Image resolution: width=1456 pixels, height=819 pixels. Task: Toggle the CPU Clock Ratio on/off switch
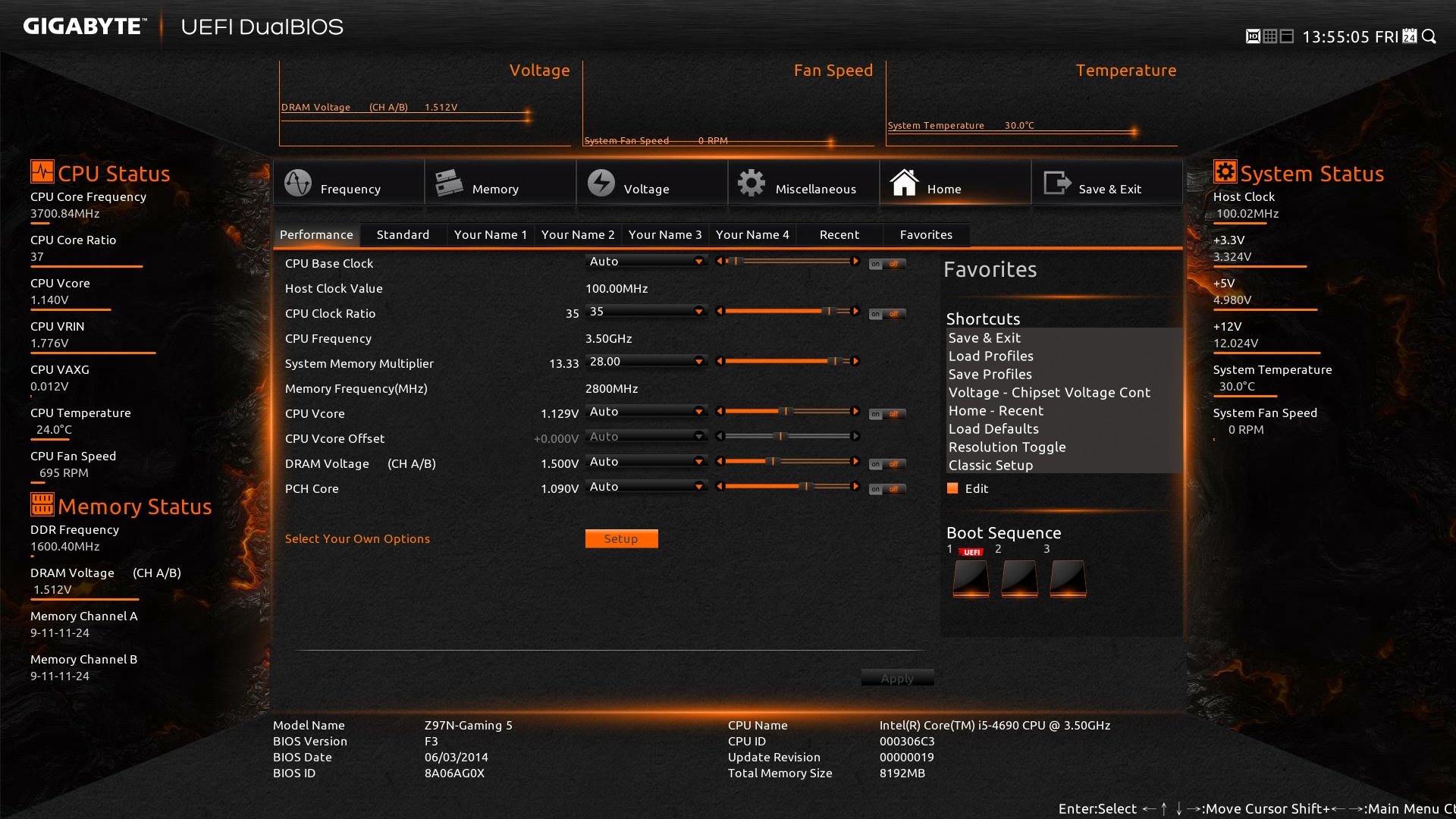(x=887, y=314)
